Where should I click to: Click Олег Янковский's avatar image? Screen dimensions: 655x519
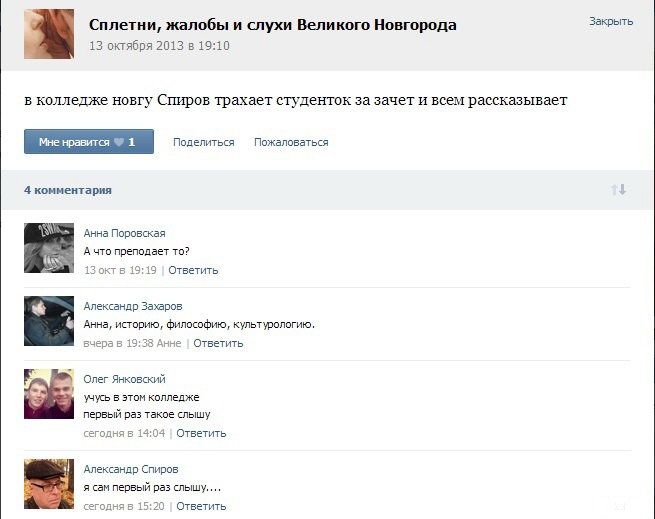(x=49, y=394)
